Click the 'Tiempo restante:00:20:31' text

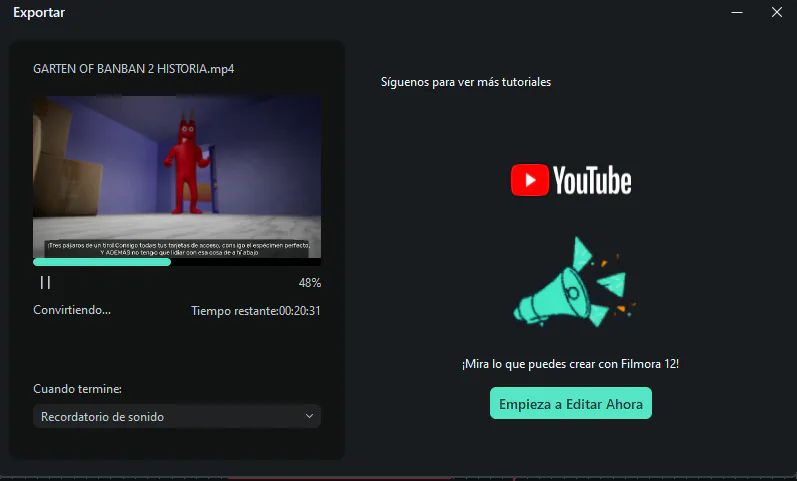(256, 311)
